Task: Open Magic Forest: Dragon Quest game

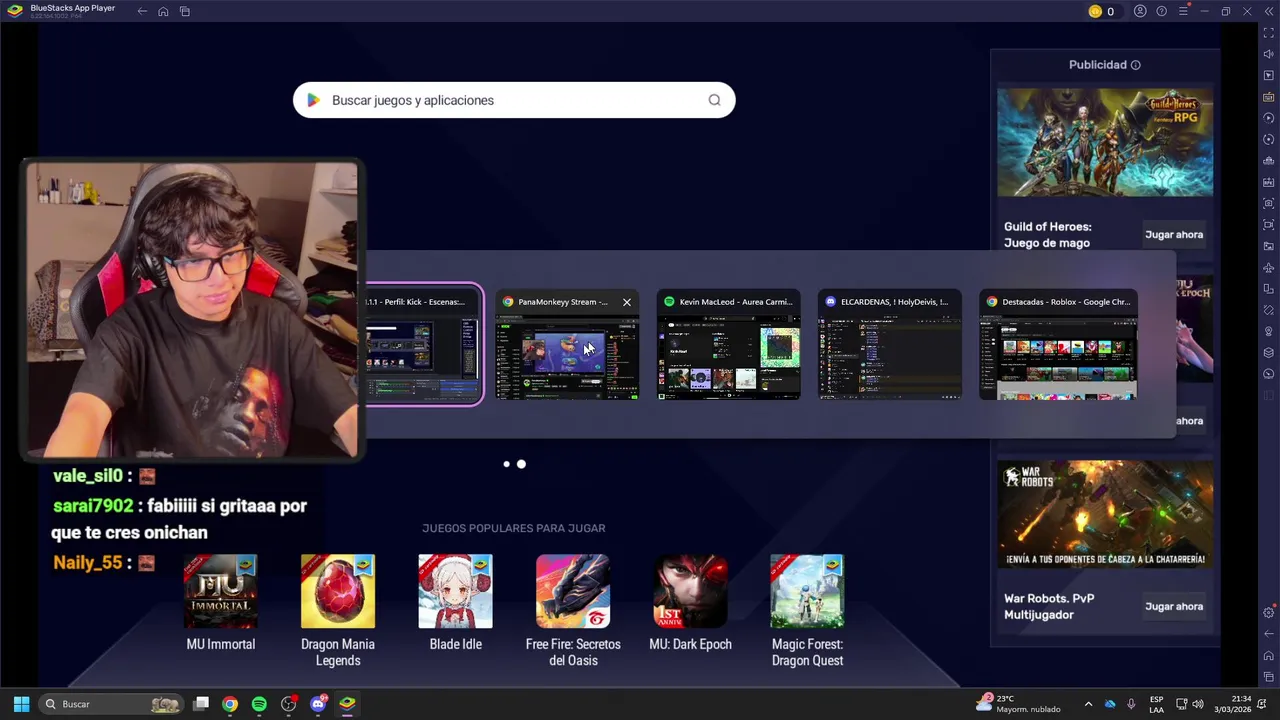Action: 807,611
